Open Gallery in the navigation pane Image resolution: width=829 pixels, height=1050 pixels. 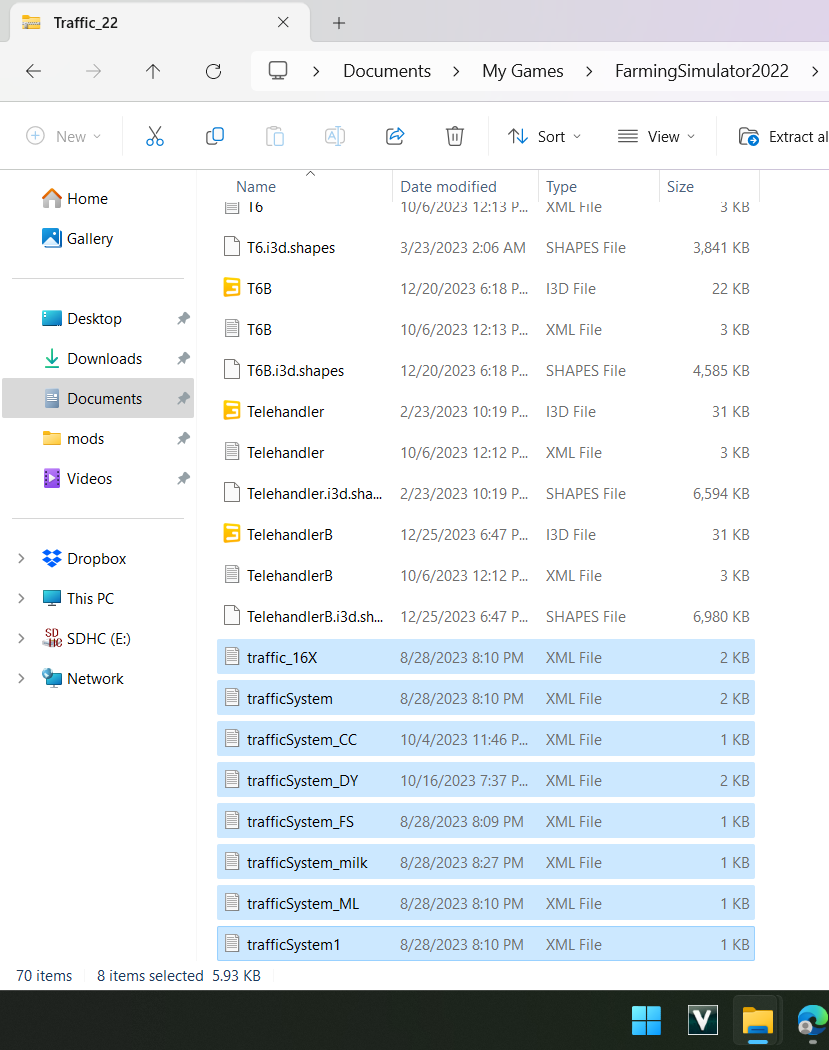(x=78, y=238)
